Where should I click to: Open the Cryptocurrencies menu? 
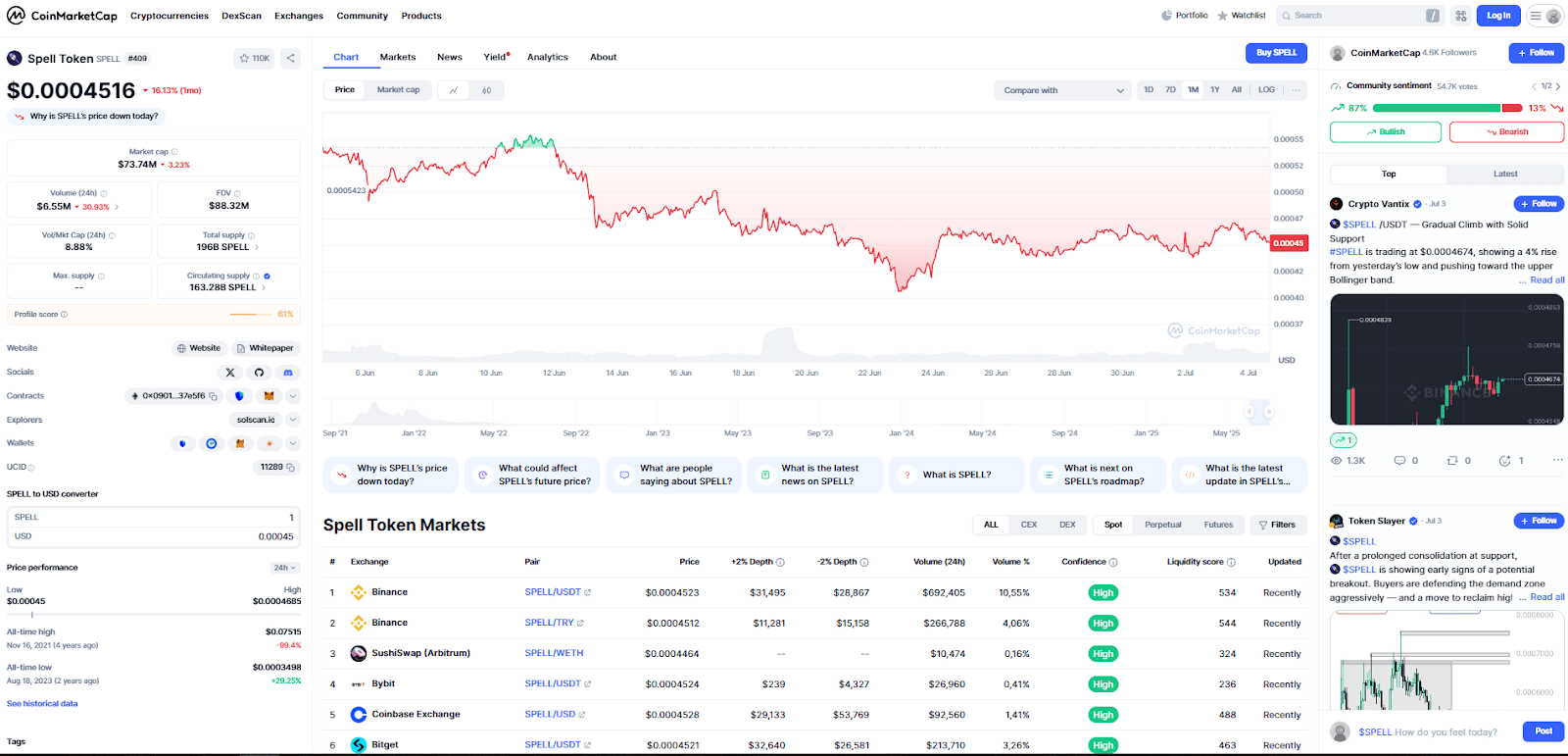tap(170, 16)
